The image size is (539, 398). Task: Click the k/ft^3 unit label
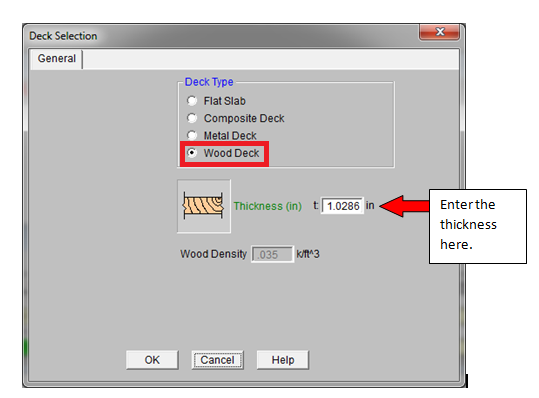(308, 254)
